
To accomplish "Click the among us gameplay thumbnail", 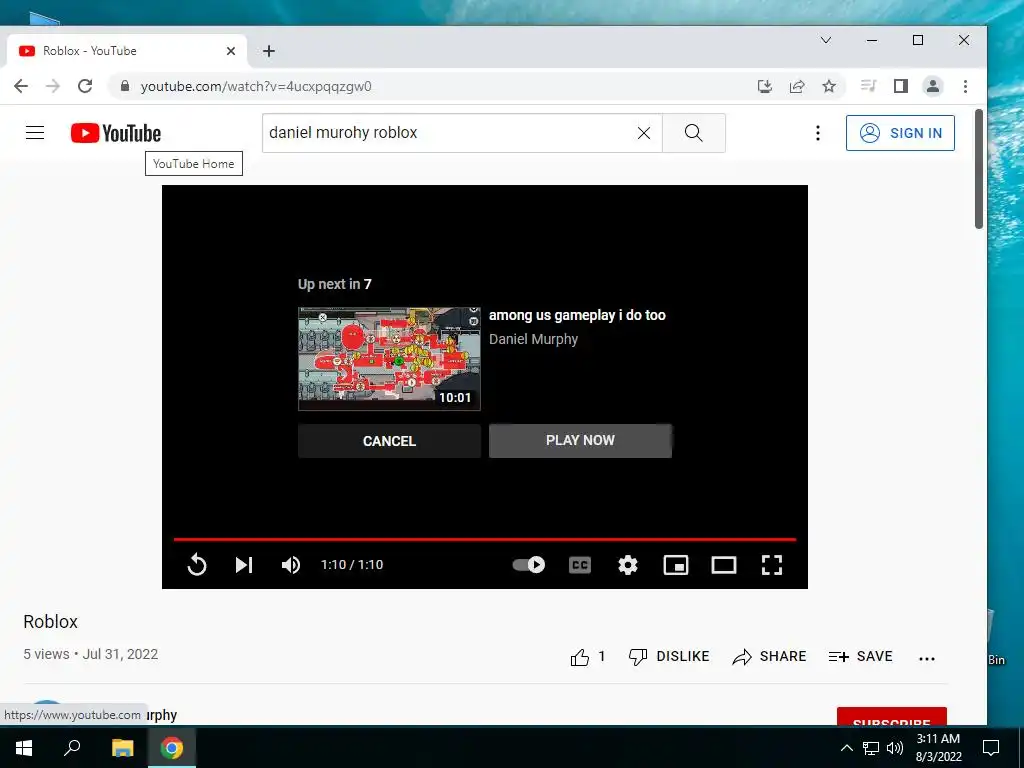I will (x=389, y=359).
